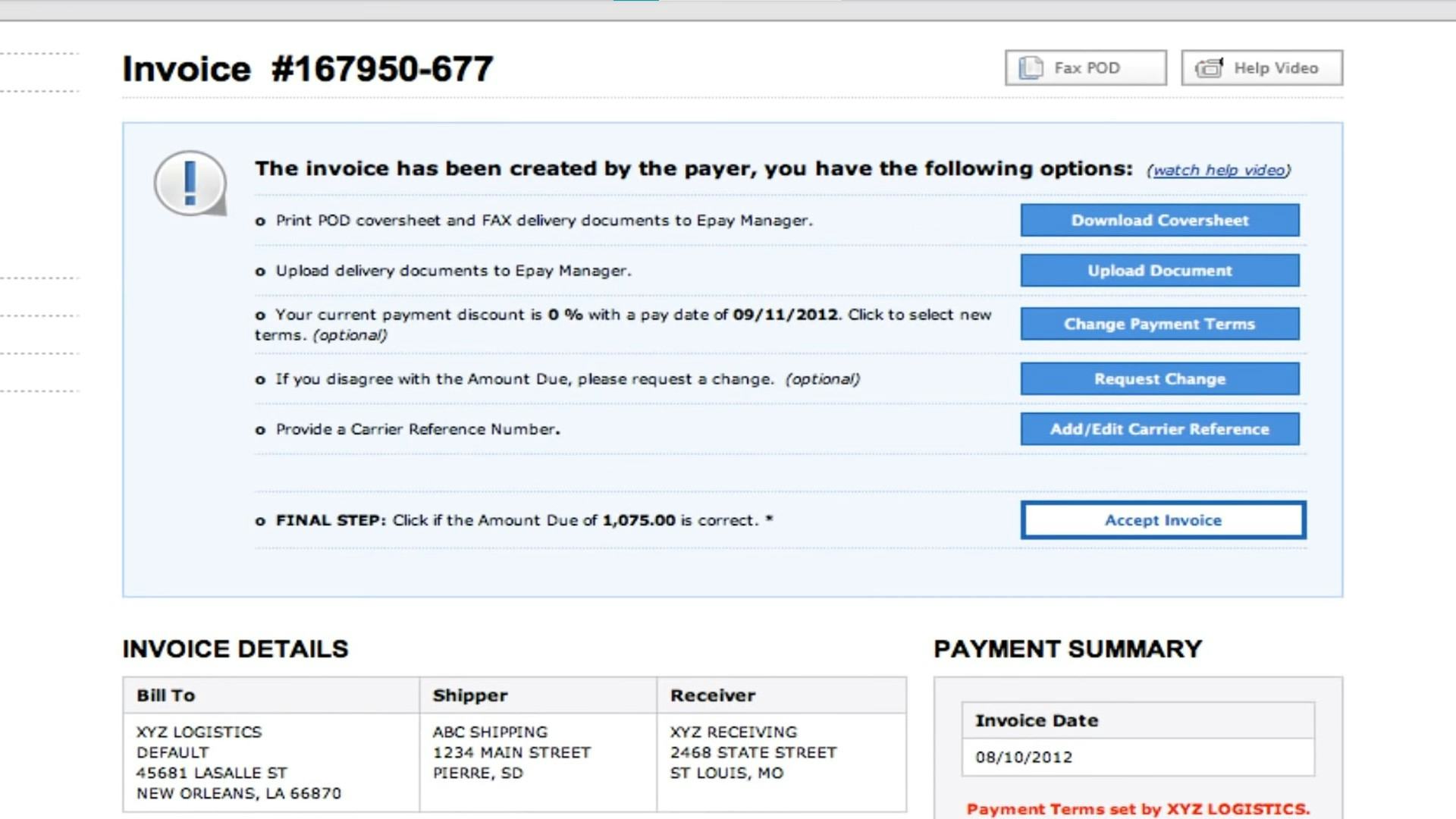Click the invoice number #167950-677 heading
This screenshot has width=1456, height=819.
pos(307,69)
